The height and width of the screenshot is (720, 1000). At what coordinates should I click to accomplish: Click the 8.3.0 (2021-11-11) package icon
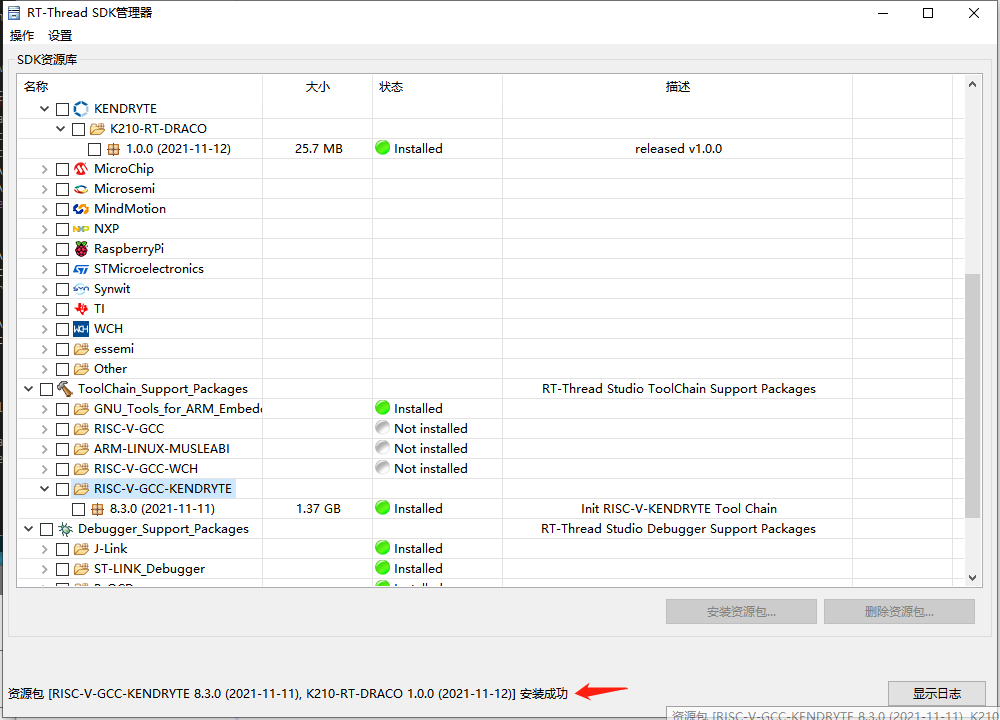tap(97, 509)
